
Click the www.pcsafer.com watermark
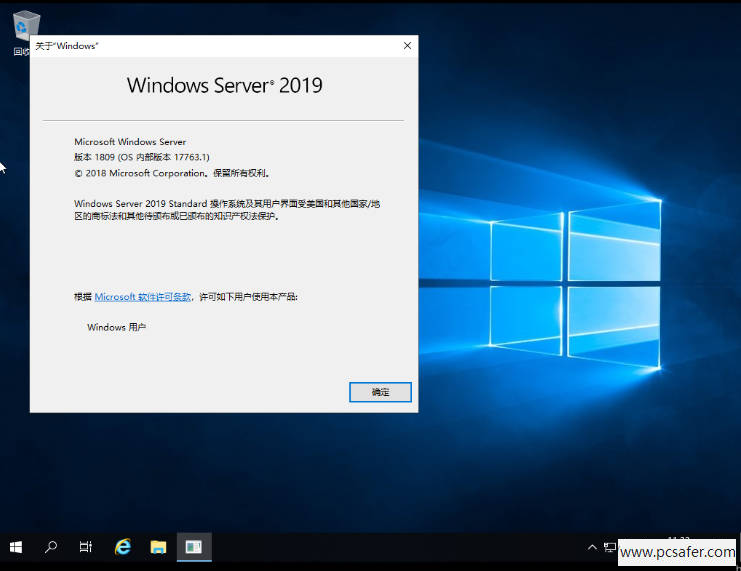tap(677, 551)
